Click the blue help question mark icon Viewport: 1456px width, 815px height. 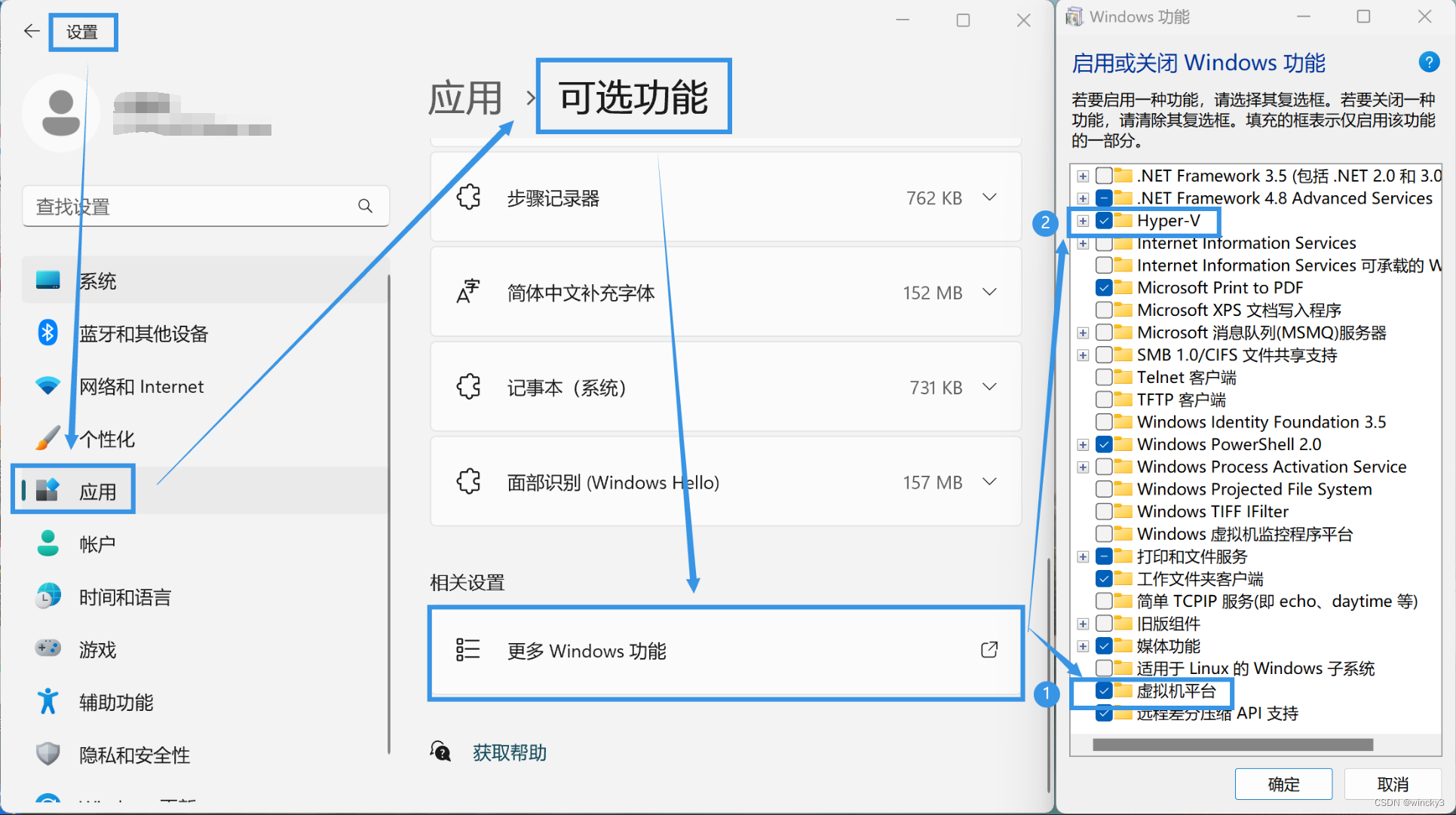(1428, 62)
